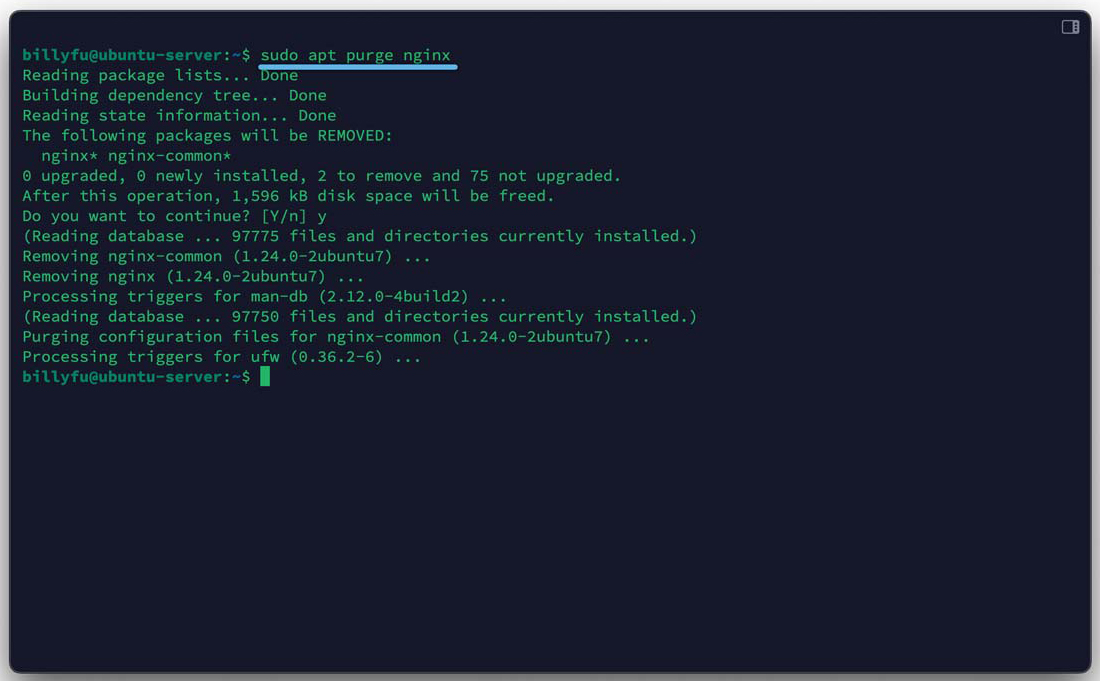Click the 'Reading state information... Done' line

click(x=178, y=115)
